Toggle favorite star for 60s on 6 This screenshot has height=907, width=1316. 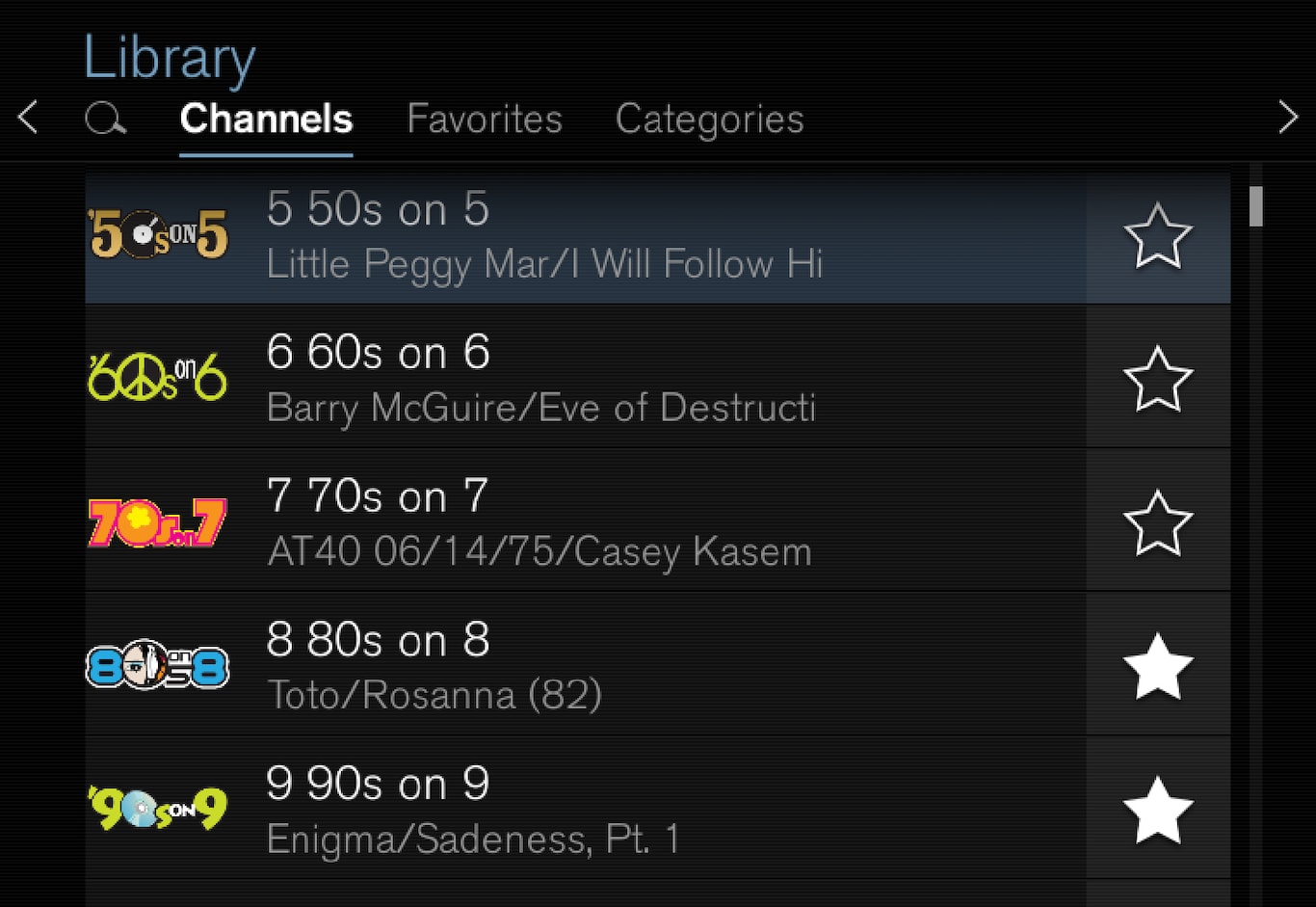tap(1157, 379)
